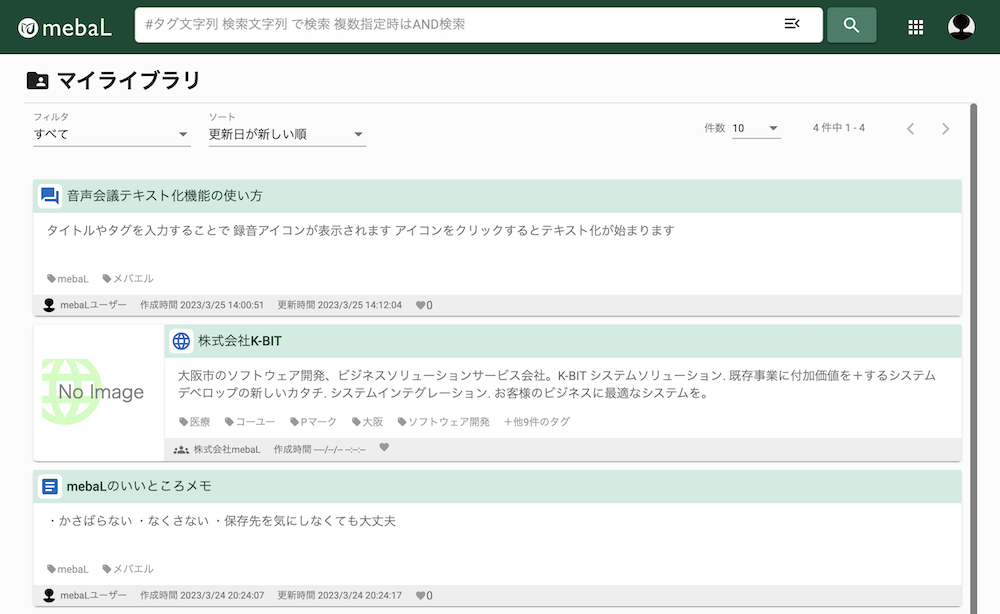Click the ・かさばらない memo body text
The image size is (1000, 614).
[221, 521]
